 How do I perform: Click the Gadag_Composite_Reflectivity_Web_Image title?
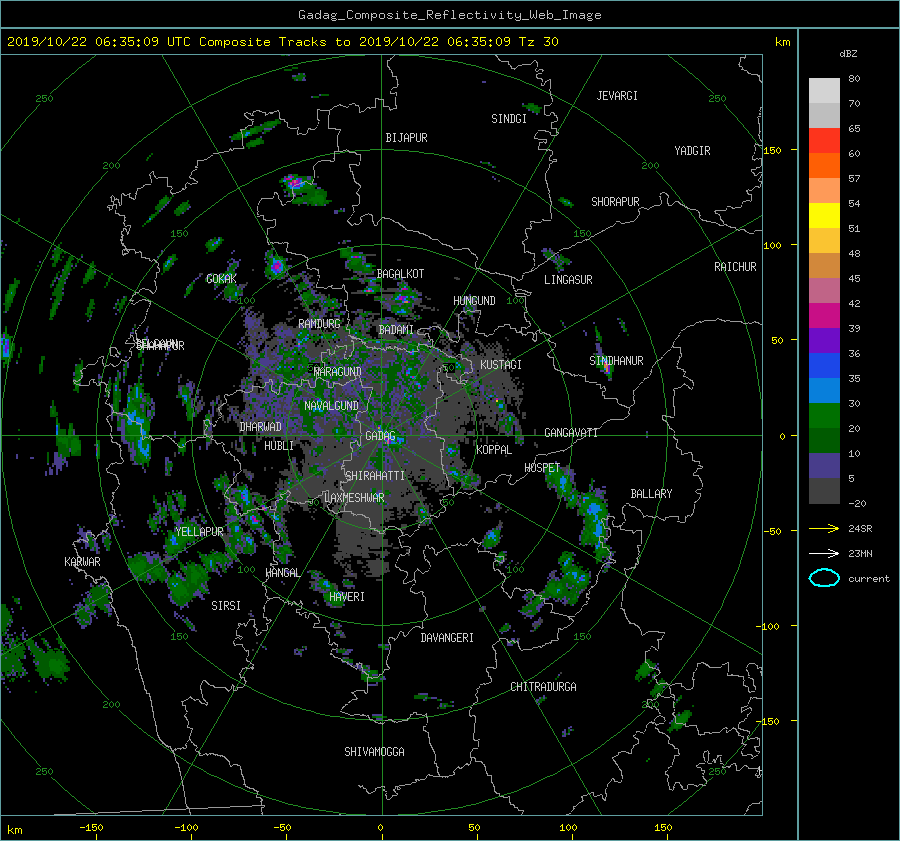(449, 15)
